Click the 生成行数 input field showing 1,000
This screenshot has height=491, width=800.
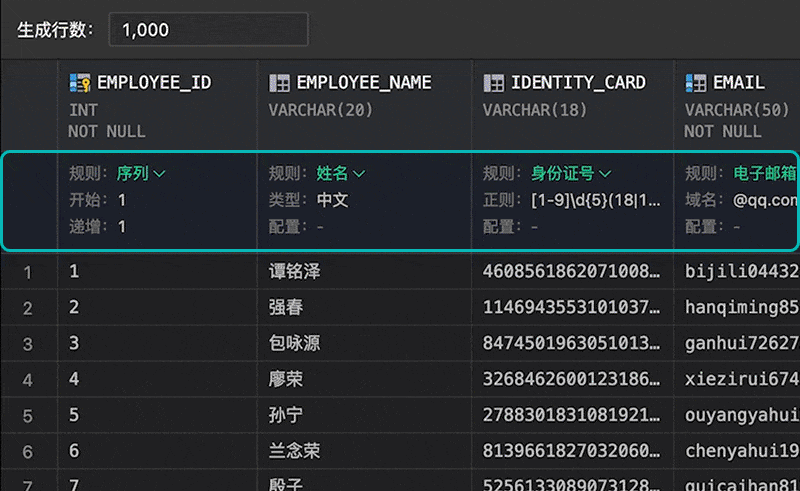coord(209,30)
